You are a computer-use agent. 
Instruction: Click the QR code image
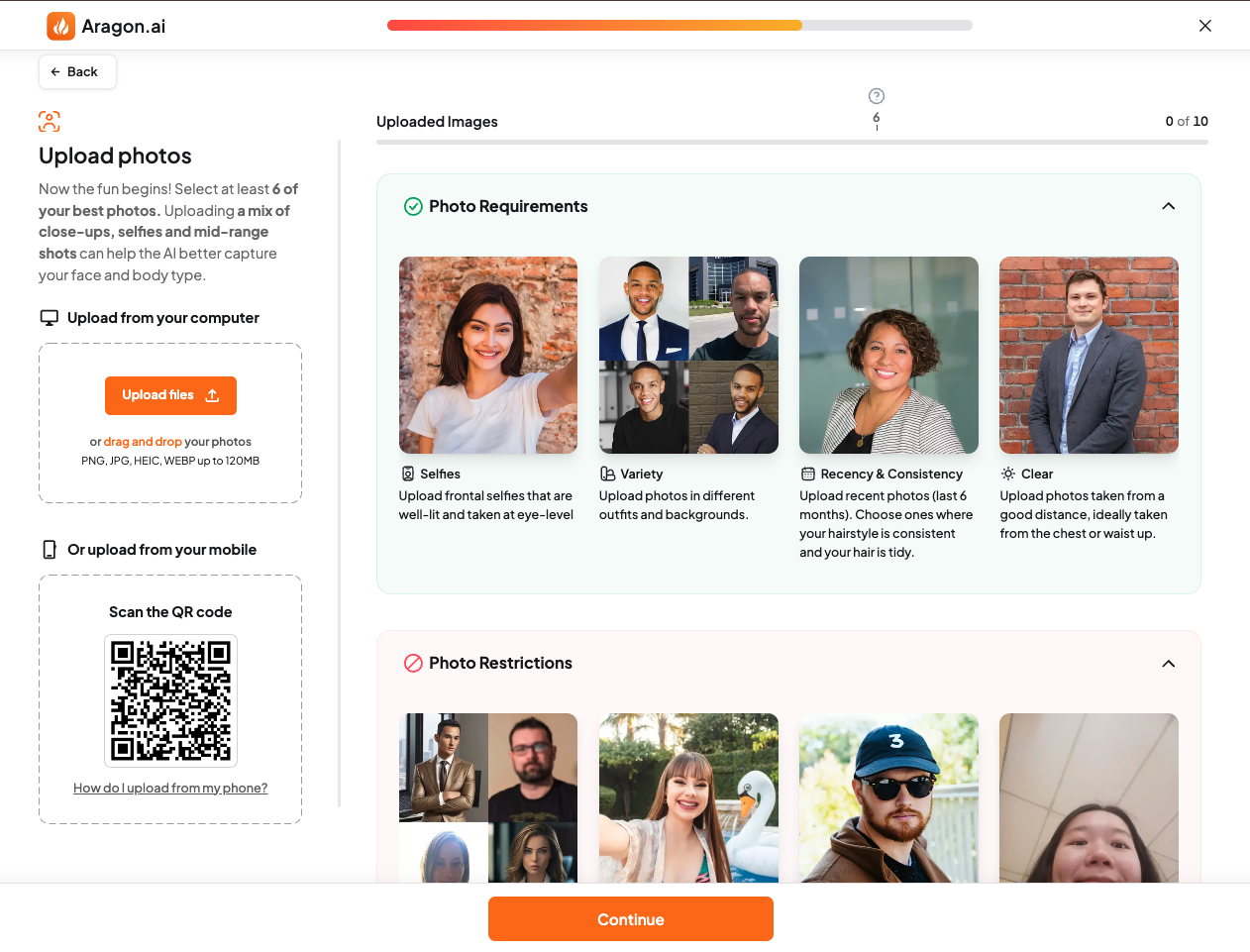[x=170, y=700]
